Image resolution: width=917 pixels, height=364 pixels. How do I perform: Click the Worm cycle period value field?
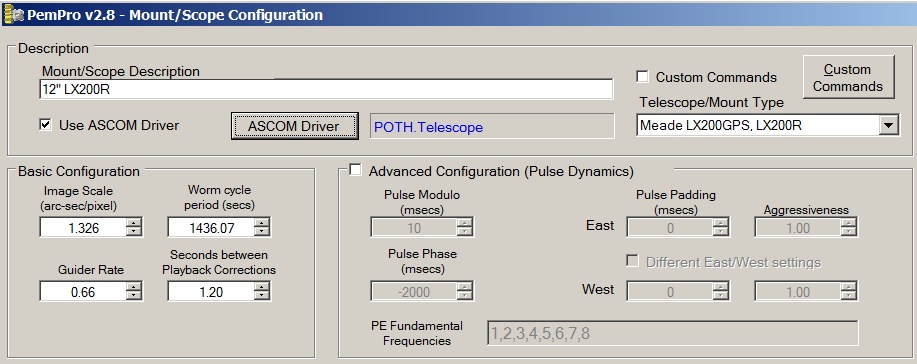(x=211, y=228)
